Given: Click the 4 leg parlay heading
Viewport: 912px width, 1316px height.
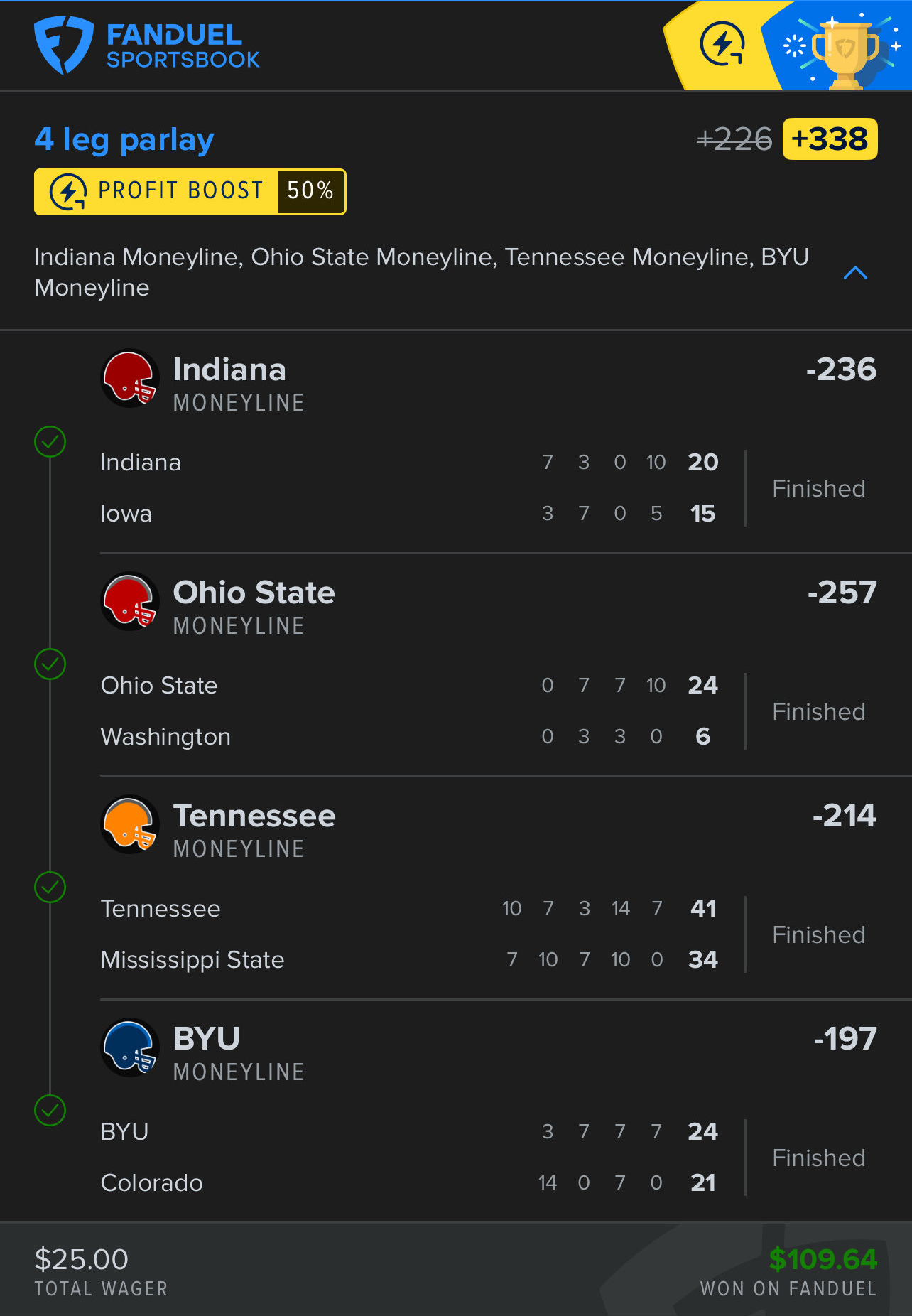Looking at the screenshot, I should pyautogui.click(x=124, y=139).
